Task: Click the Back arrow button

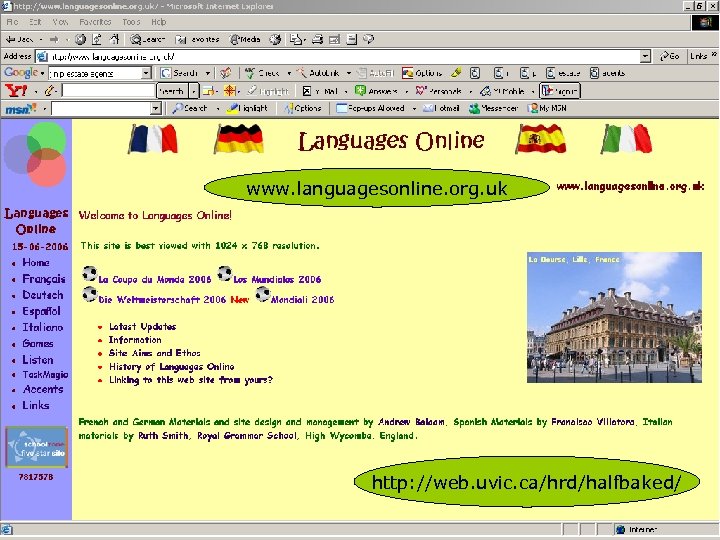Action: pyautogui.click(x=19, y=39)
